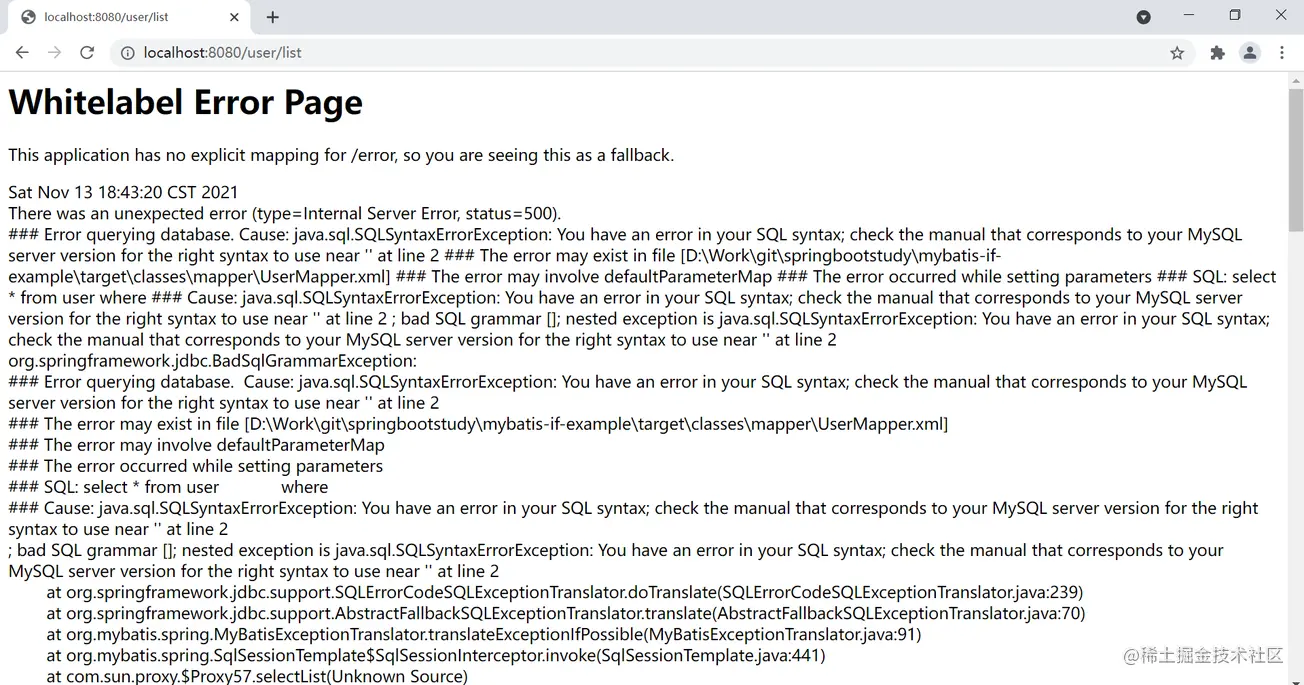Click the scrollbar up arrow
The image size is (1304, 685).
1295,81
